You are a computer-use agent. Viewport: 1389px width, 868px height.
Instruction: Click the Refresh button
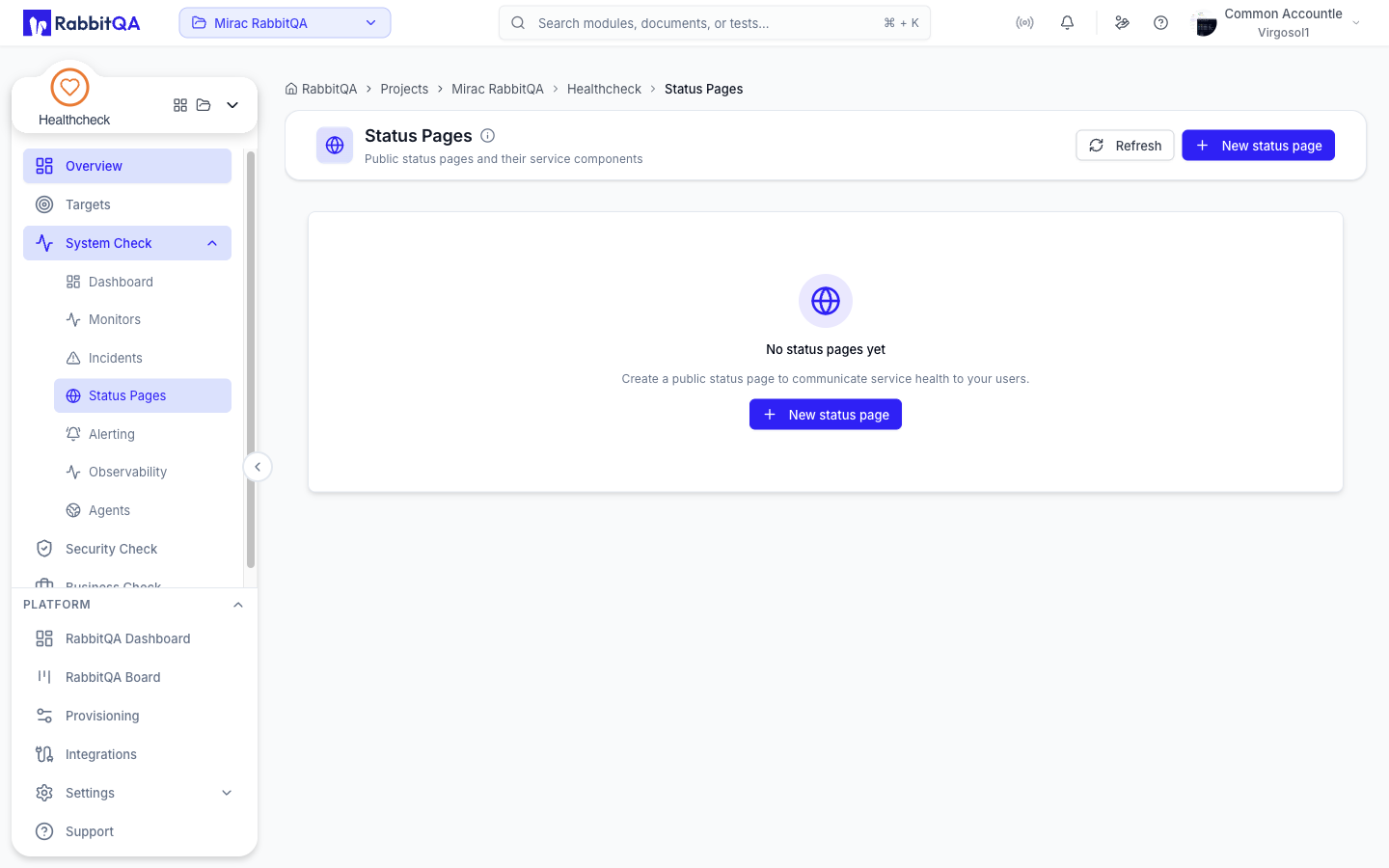[x=1125, y=146]
